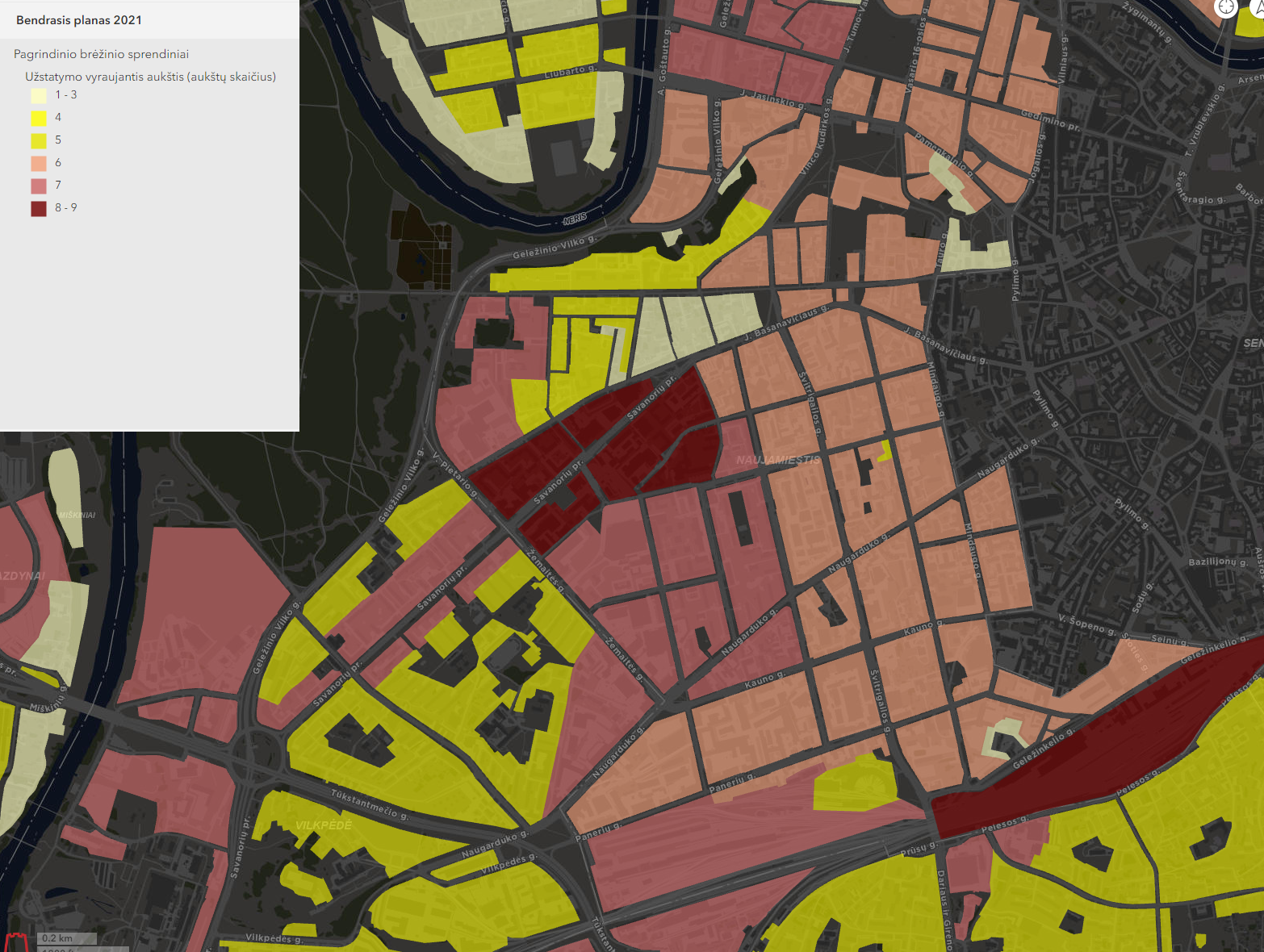Click the dark red 8 - 9 swatch
This screenshot has height=952, width=1264.
click(39, 208)
